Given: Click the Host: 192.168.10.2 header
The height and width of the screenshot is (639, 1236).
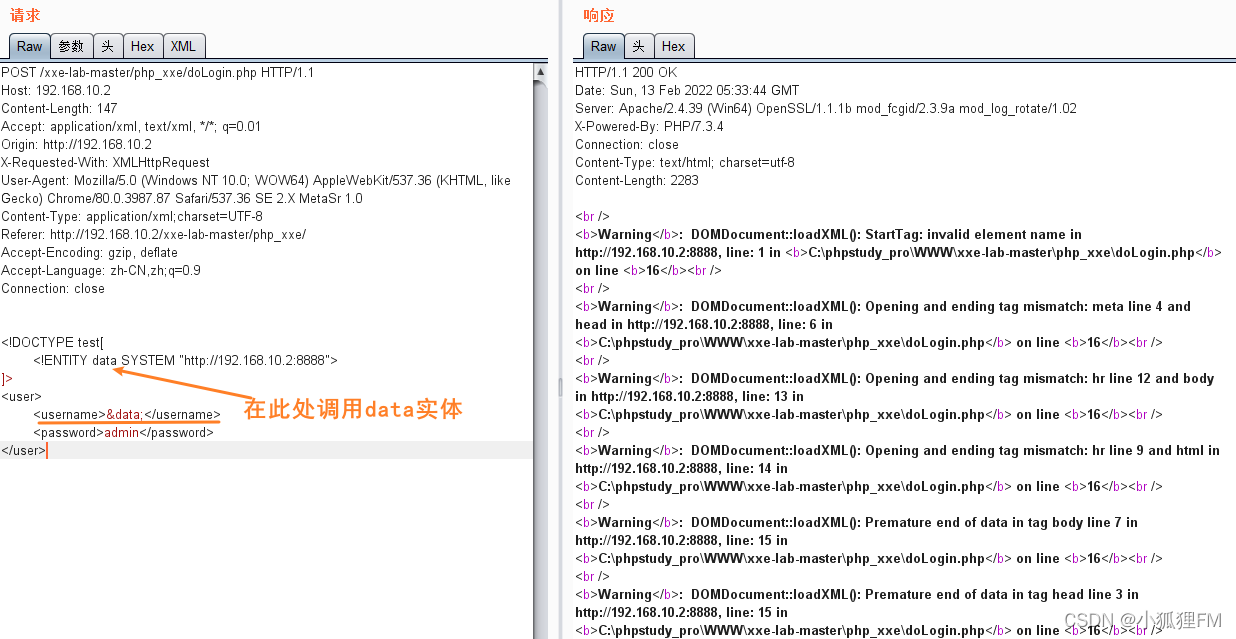Looking at the screenshot, I should click(56, 91).
